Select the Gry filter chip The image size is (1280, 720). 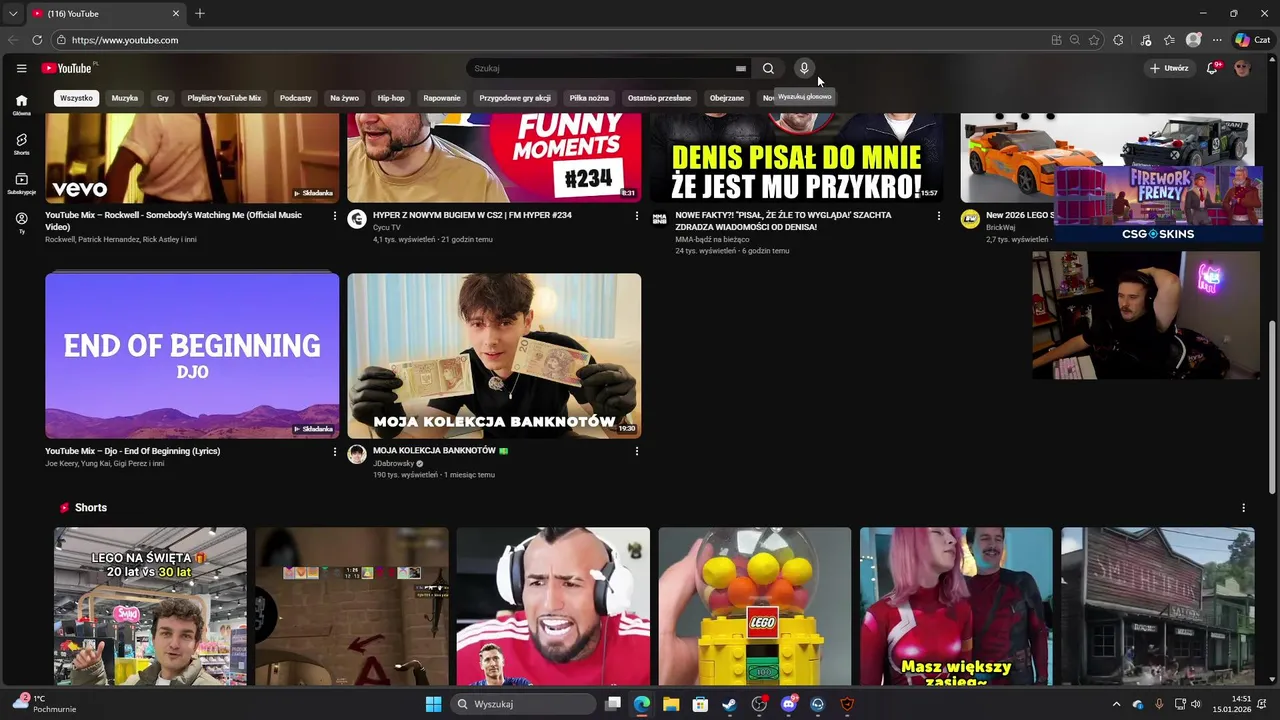point(163,98)
